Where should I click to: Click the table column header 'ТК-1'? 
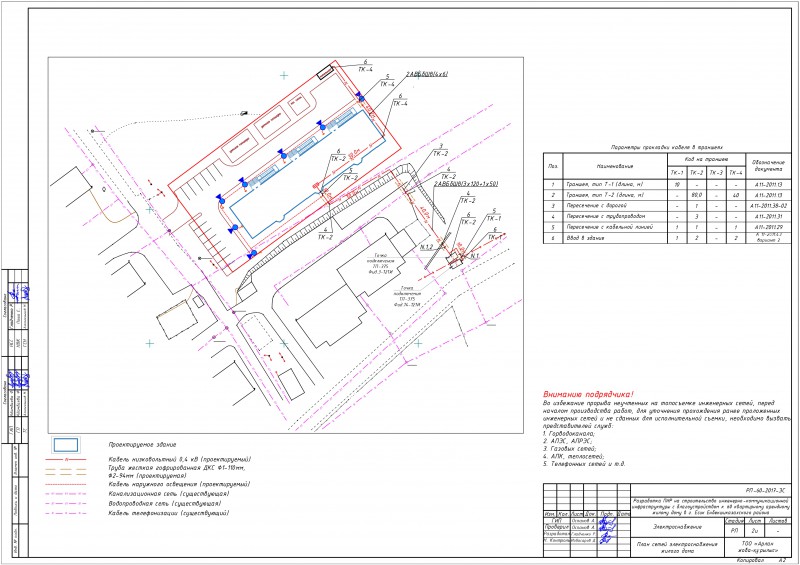coord(677,173)
